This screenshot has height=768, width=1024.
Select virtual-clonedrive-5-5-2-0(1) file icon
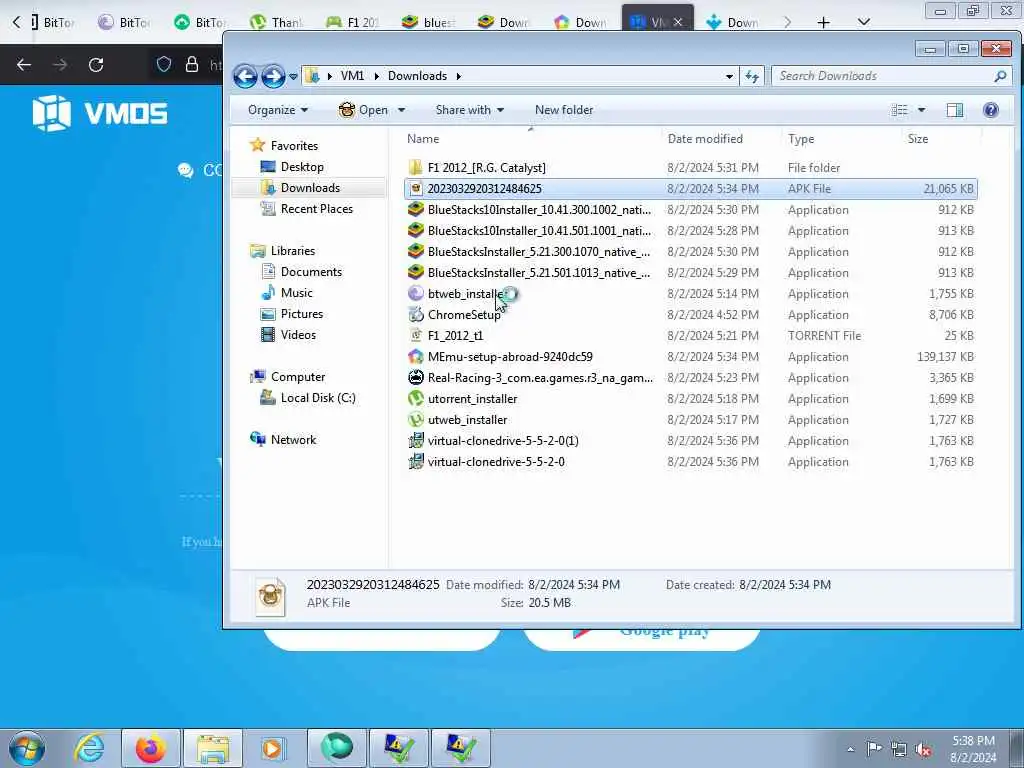[x=415, y=440]
